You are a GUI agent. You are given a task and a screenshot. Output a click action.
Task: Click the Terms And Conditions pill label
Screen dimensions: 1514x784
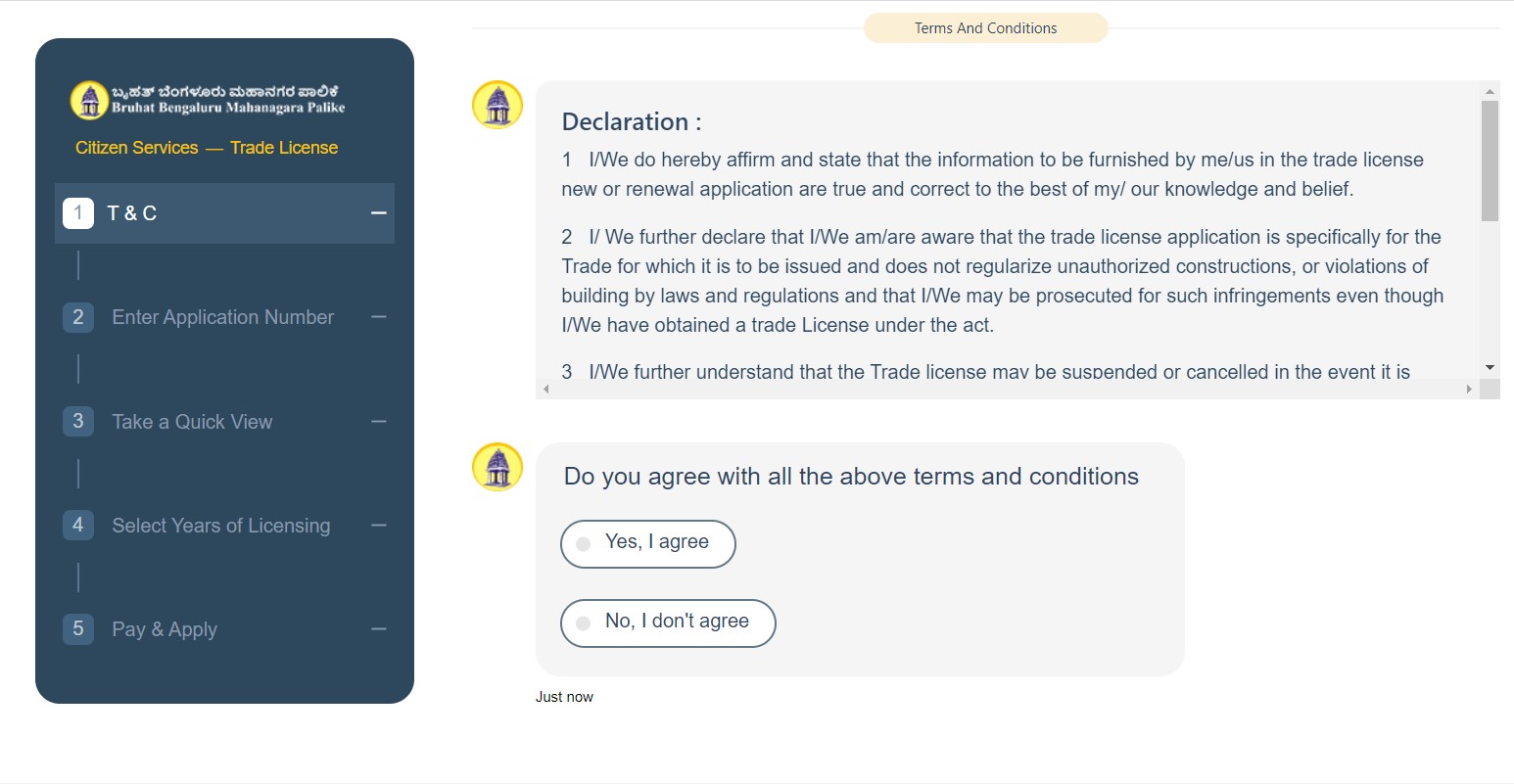(x=985, y=28)
